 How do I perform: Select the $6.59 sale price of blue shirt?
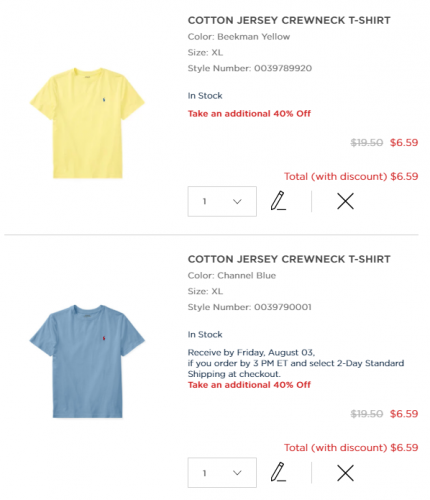point(404,414)
